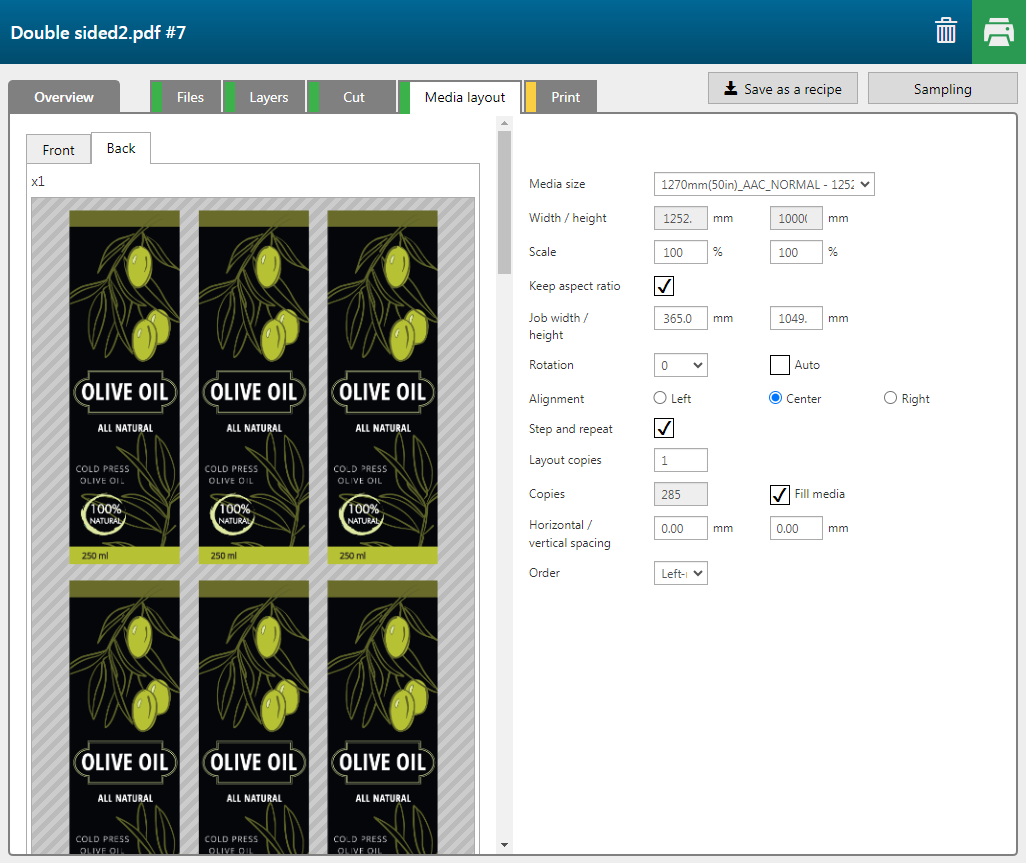Click the green printer icon
This screenshot has width=1026, height=863.
point(998,32)
